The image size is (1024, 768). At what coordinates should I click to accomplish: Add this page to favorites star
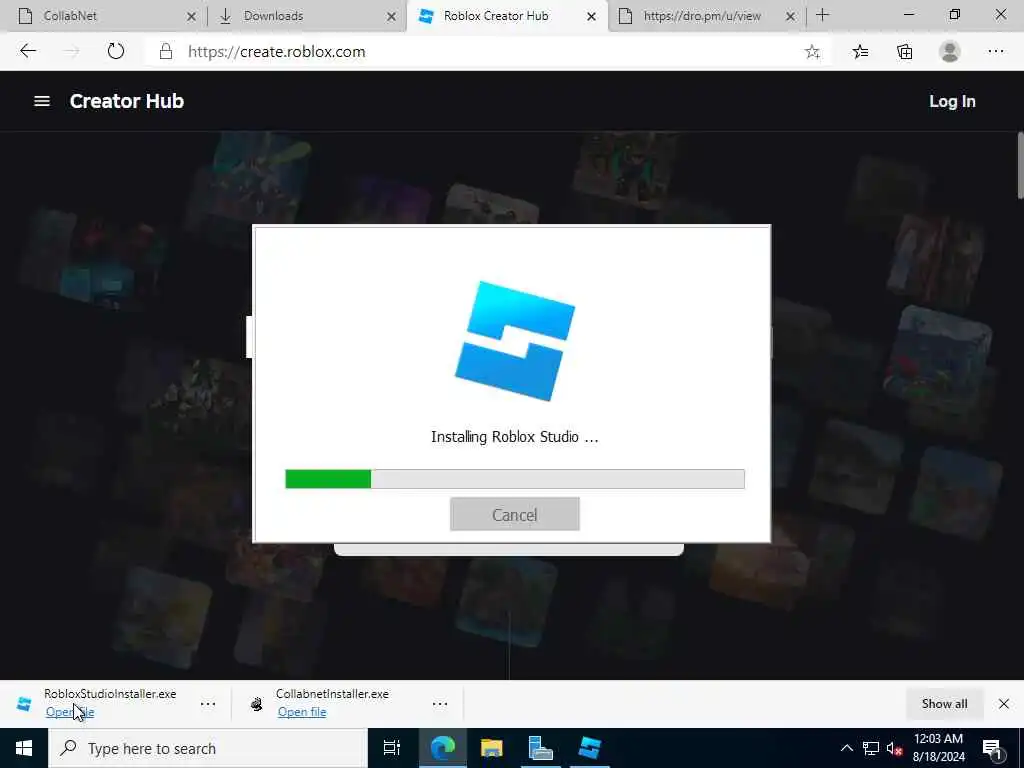pyautogui.click(x=812, y=52)
